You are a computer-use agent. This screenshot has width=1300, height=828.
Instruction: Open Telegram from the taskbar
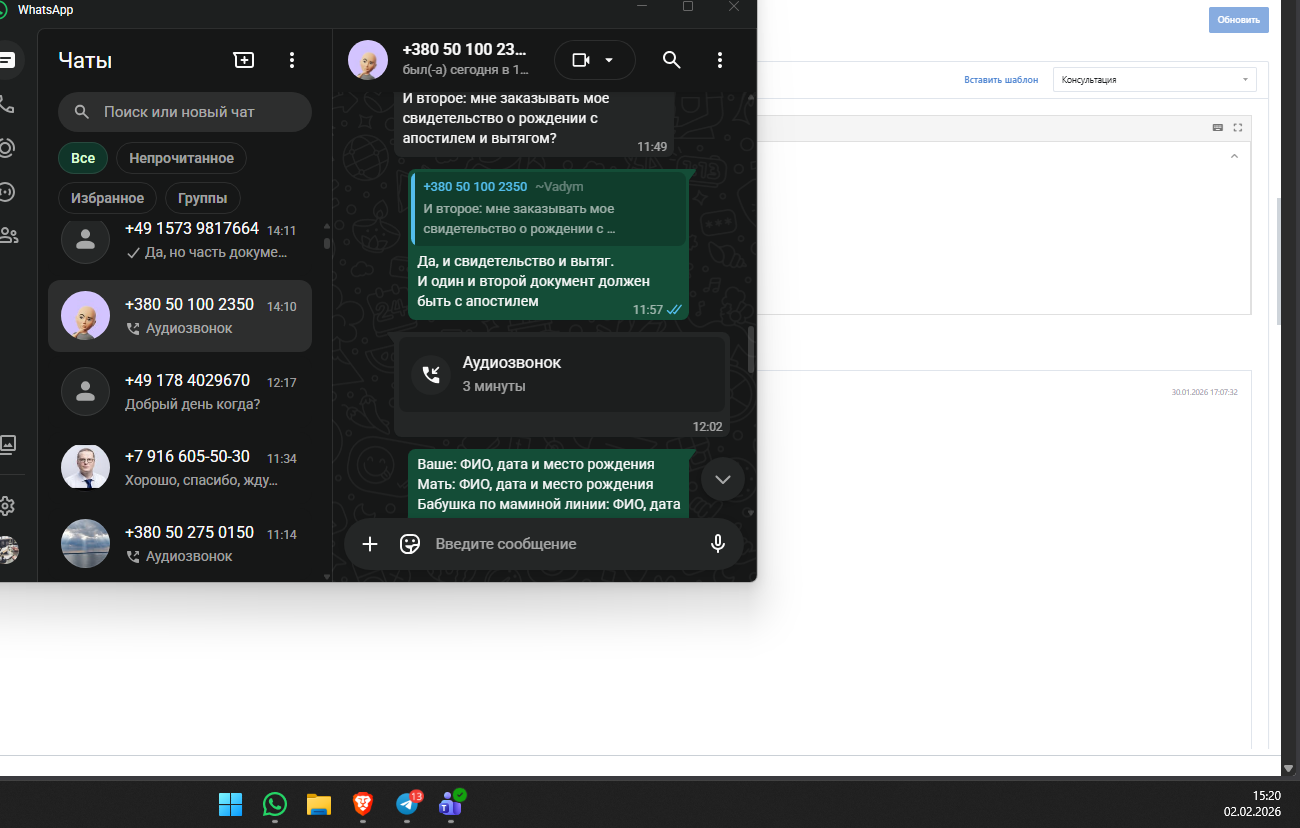[407, 803]
